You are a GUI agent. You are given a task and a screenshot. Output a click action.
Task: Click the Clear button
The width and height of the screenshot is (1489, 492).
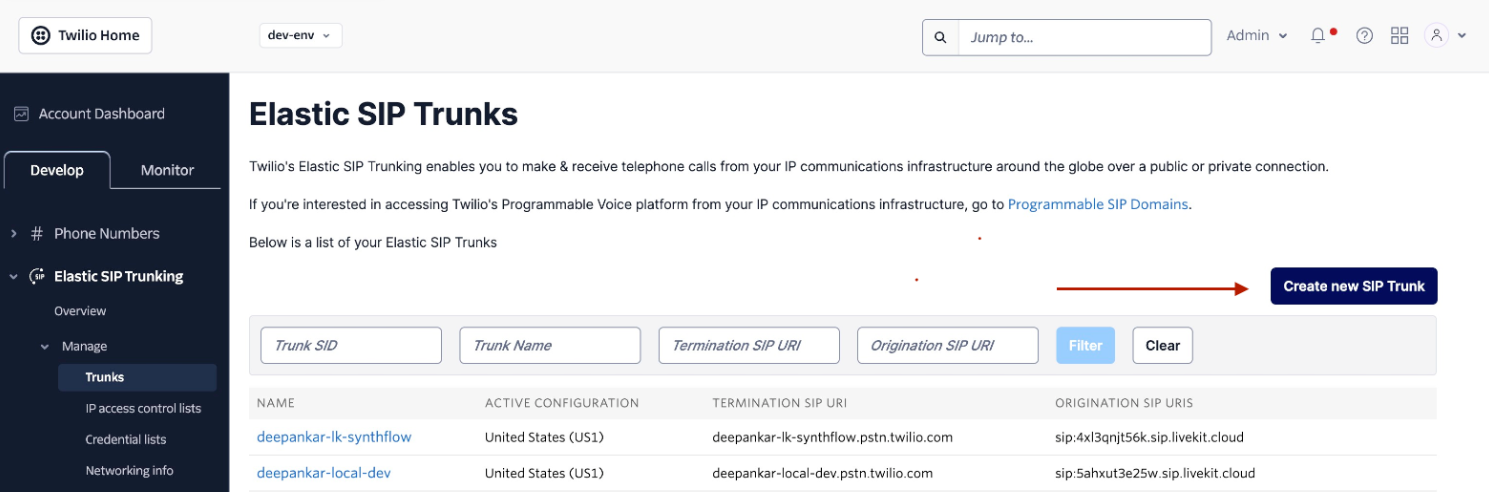[x=1163, y=345]
